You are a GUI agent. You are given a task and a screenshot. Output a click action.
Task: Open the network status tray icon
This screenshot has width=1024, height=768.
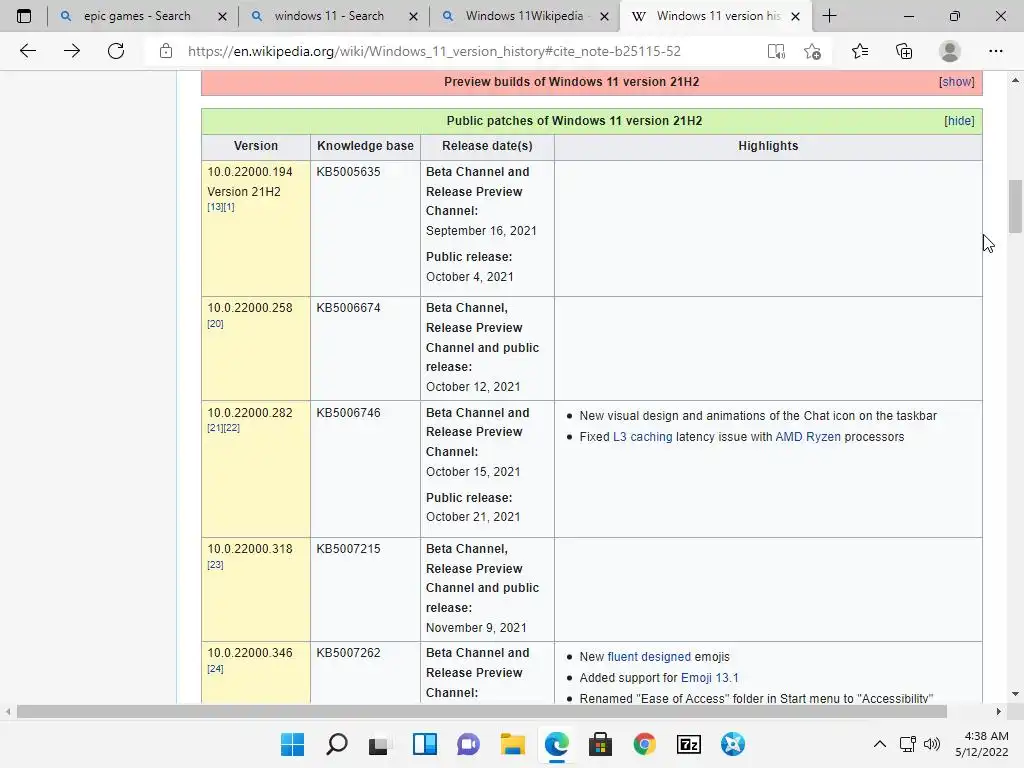click(x=908, y=744)
